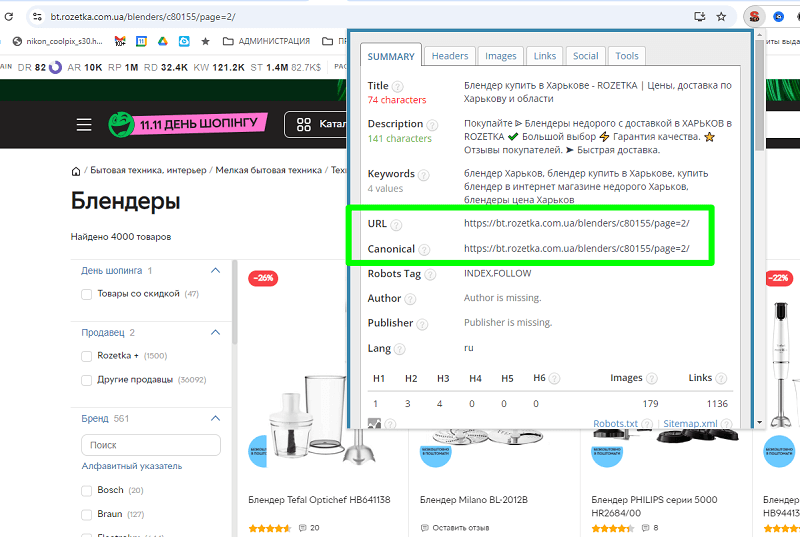The image size is (800, 537).
Task: Open the nikon_coolpix_s30 bookmark
Action: (x=58, y=41)
